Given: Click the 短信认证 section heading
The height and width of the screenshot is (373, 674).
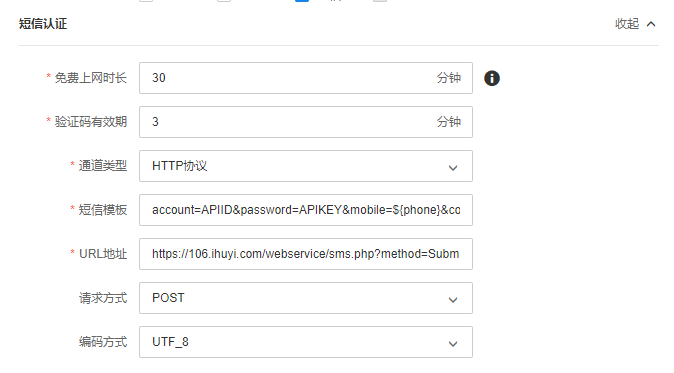Looking at the screenshot, I should click(x=43, y=24).
